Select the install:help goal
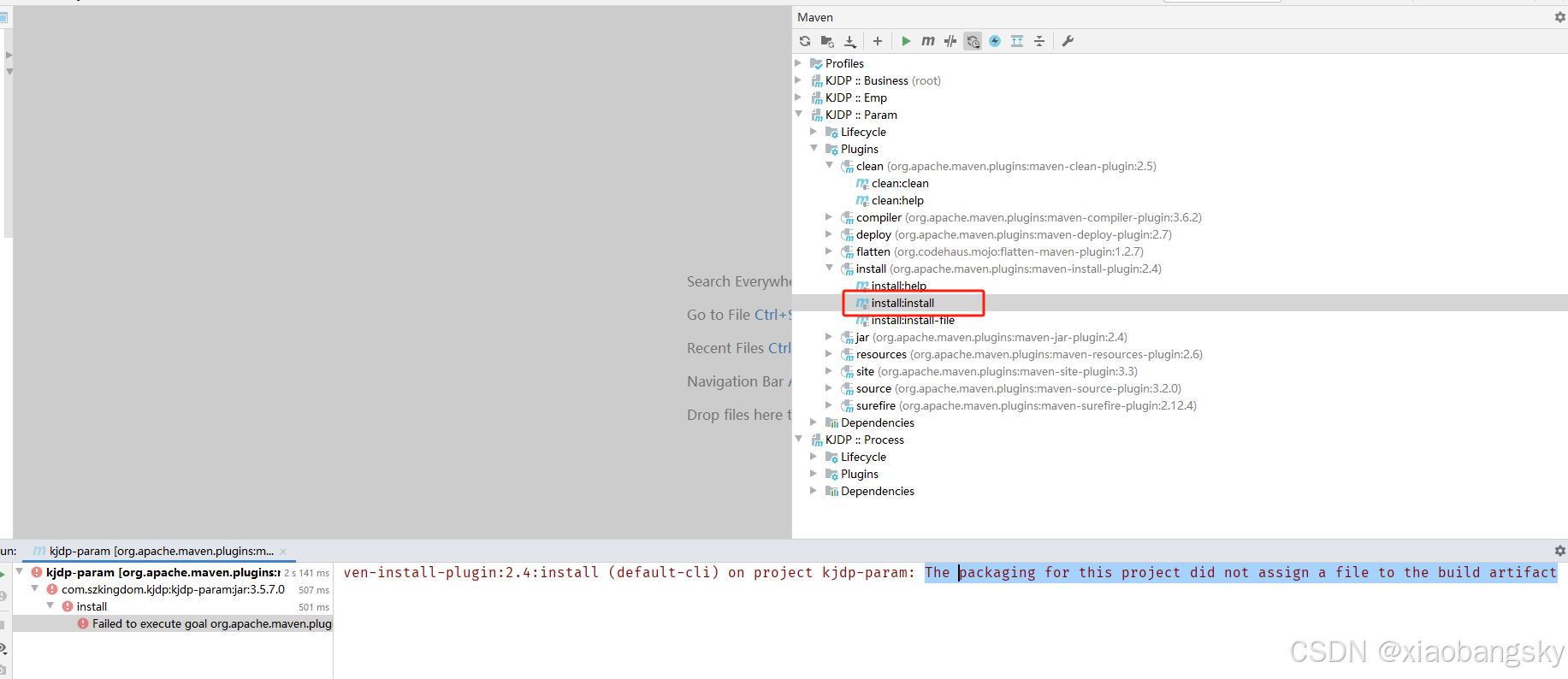1568x679 pixels. pos(899,286)
